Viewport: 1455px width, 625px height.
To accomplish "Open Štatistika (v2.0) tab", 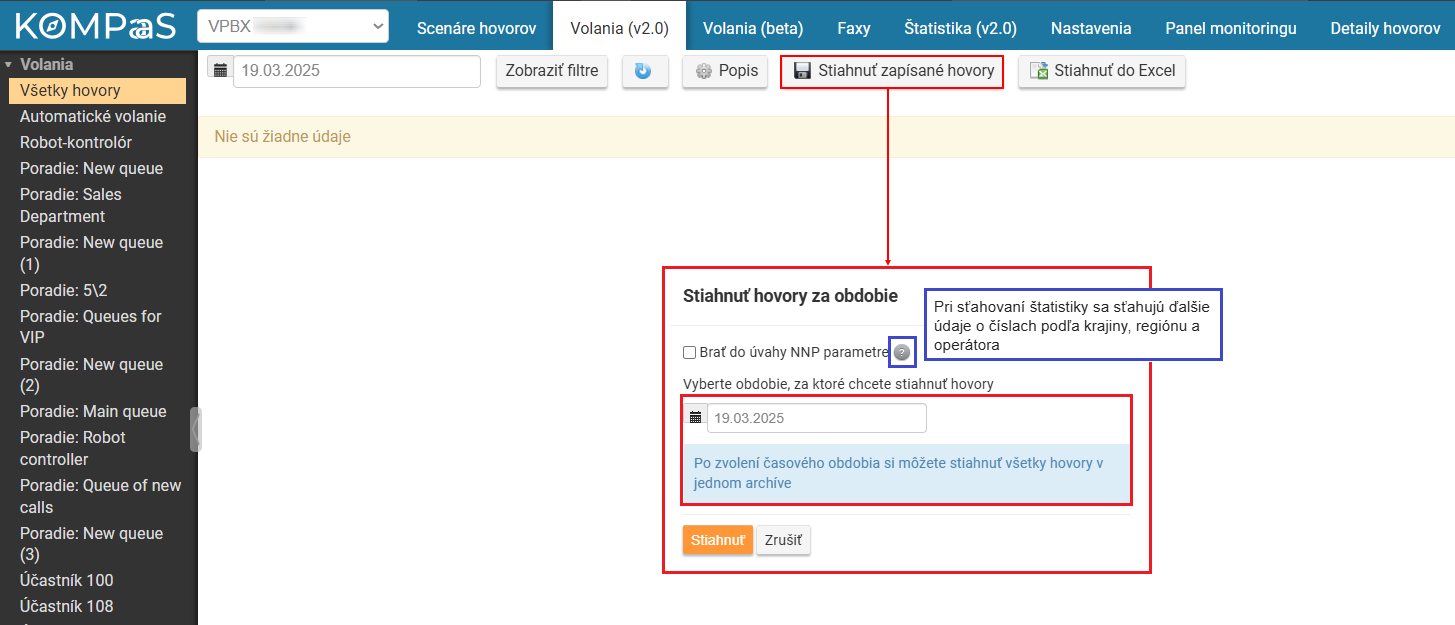I will pyautogui.click(x=960, y=28).
